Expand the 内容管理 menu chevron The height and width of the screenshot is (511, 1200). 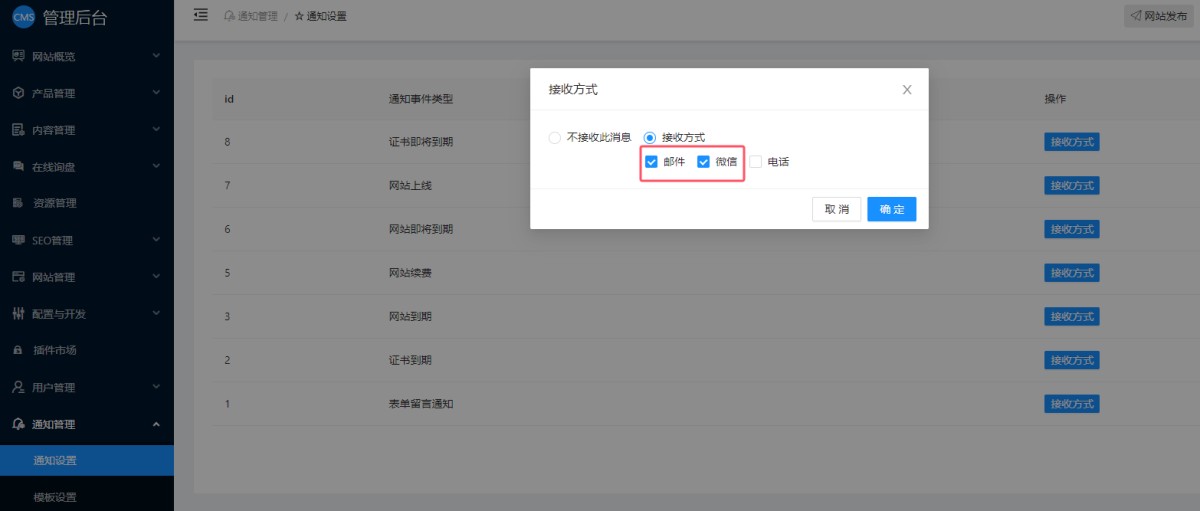156,130
